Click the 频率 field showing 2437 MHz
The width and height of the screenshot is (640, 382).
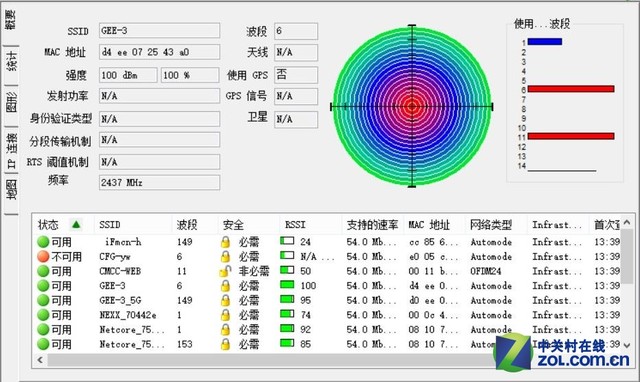(159, 182)
